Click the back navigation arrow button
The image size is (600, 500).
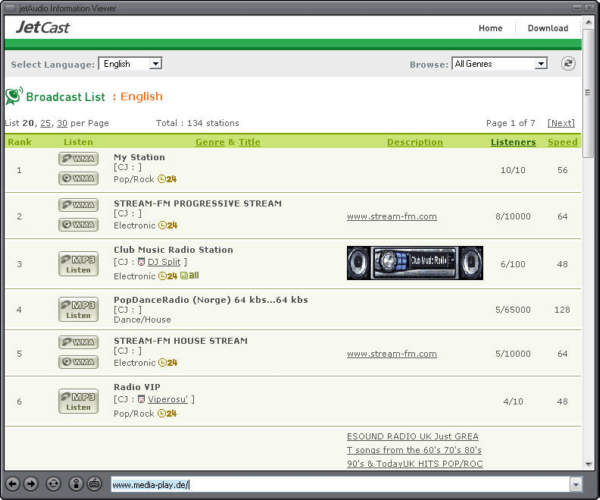click(12, 484)
